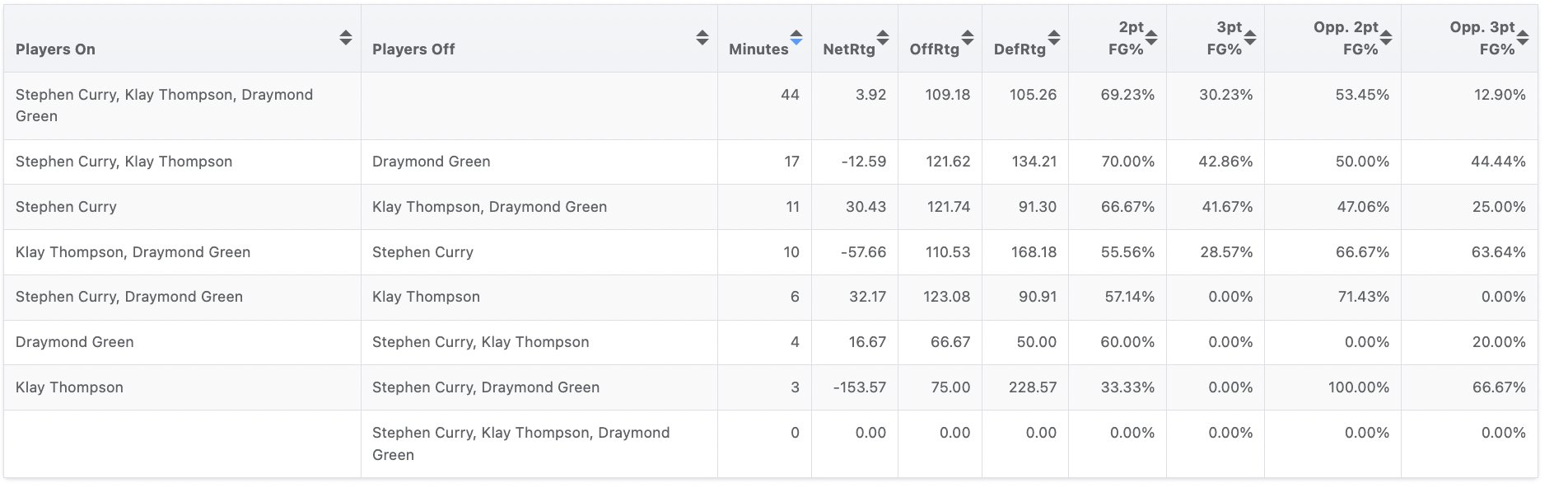Image resolution: width=1568 pixels, height=488 pixels.
Task: Click the OffRtg value 66.67
Action: pyautogui.click(x=950, y=342)
